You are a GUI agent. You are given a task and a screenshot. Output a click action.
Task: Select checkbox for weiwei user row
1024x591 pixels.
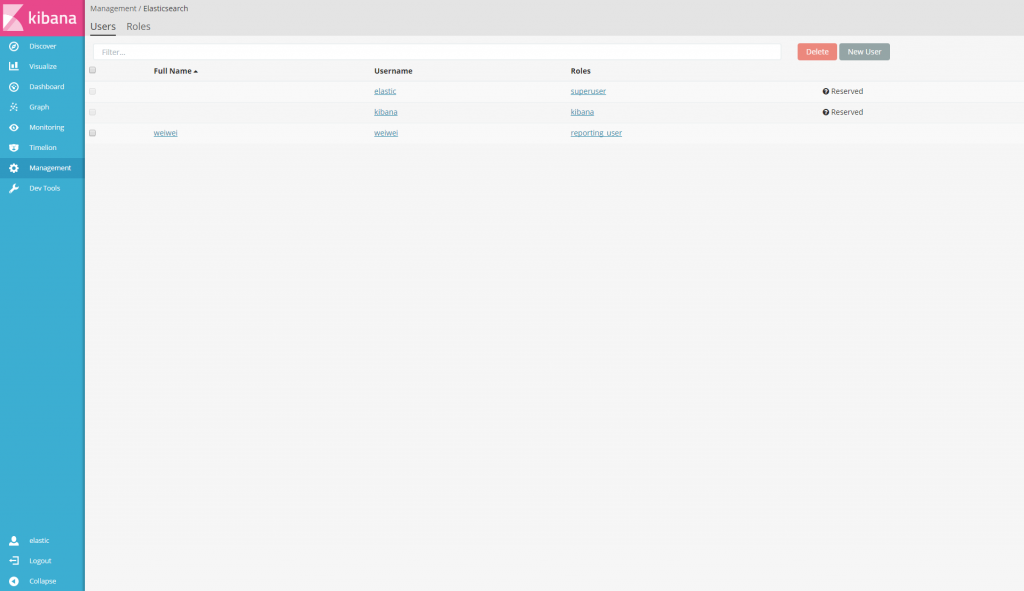pos(93,133)
